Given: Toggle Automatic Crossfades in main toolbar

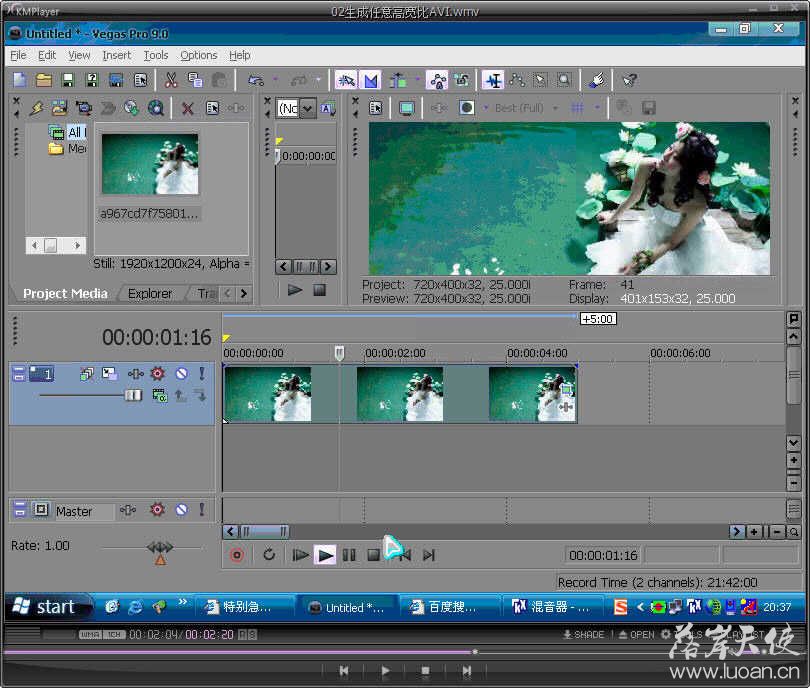Looking at the screenshot, I should (370, 80).
